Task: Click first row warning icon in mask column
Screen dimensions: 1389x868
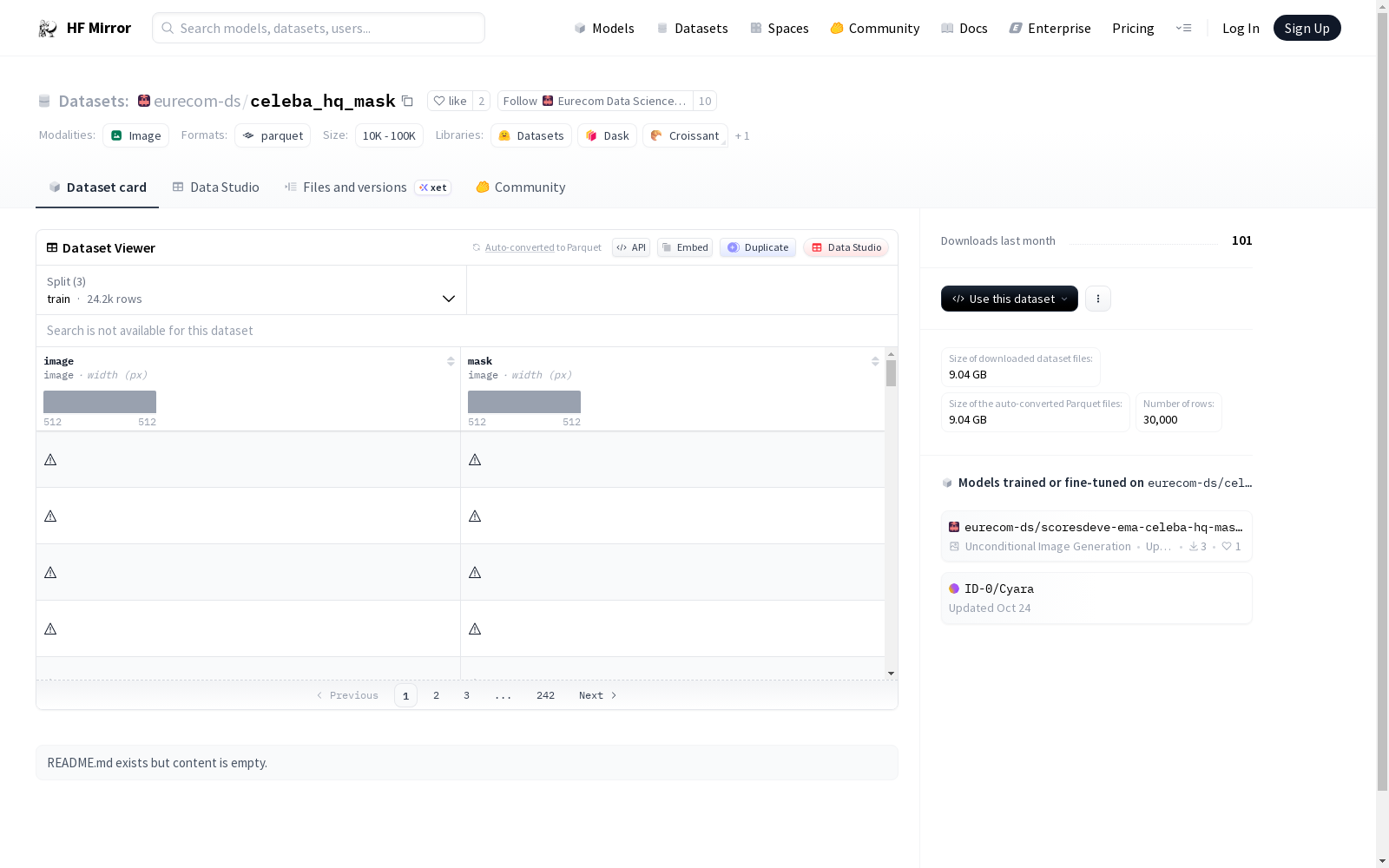Action: tap(475, 459)
